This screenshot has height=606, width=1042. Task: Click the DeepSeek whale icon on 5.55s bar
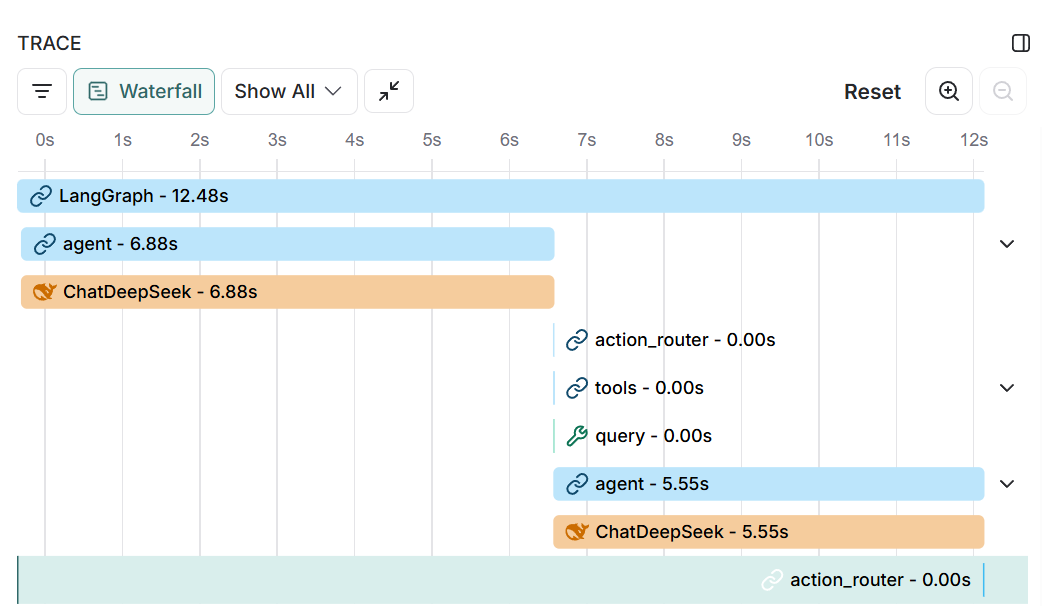tap(577, 532)
